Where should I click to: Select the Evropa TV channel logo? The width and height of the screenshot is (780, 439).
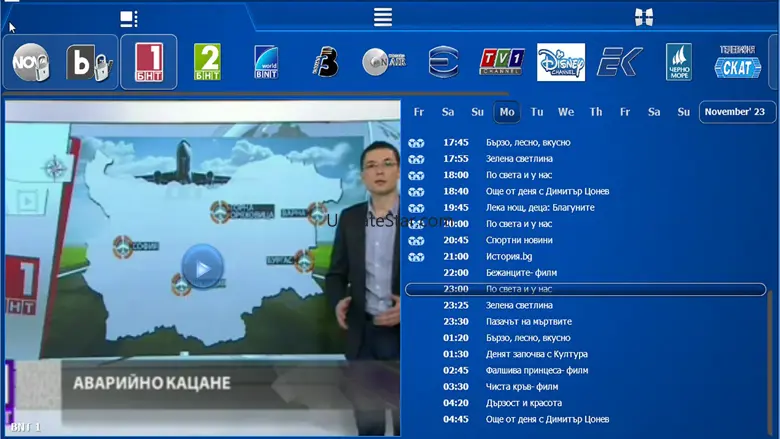443,62
